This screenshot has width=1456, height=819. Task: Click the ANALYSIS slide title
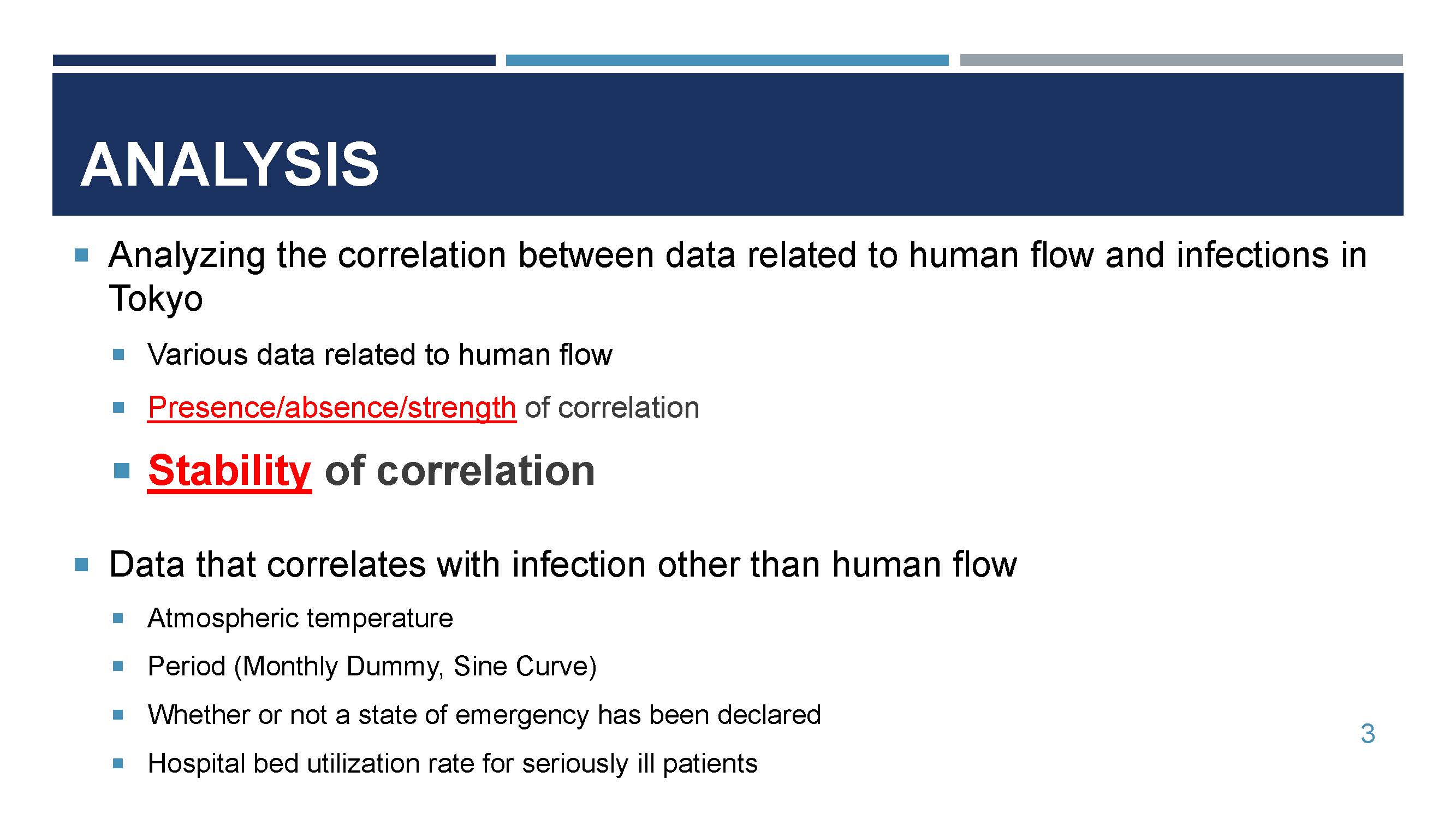point(229,164)
